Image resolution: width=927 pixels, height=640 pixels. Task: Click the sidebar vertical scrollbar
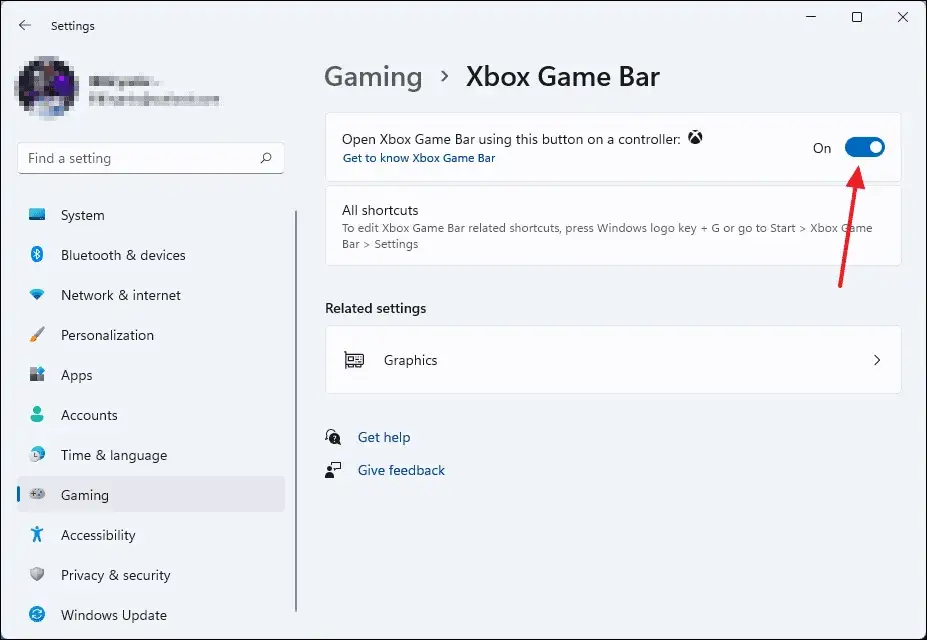(296, 411)
